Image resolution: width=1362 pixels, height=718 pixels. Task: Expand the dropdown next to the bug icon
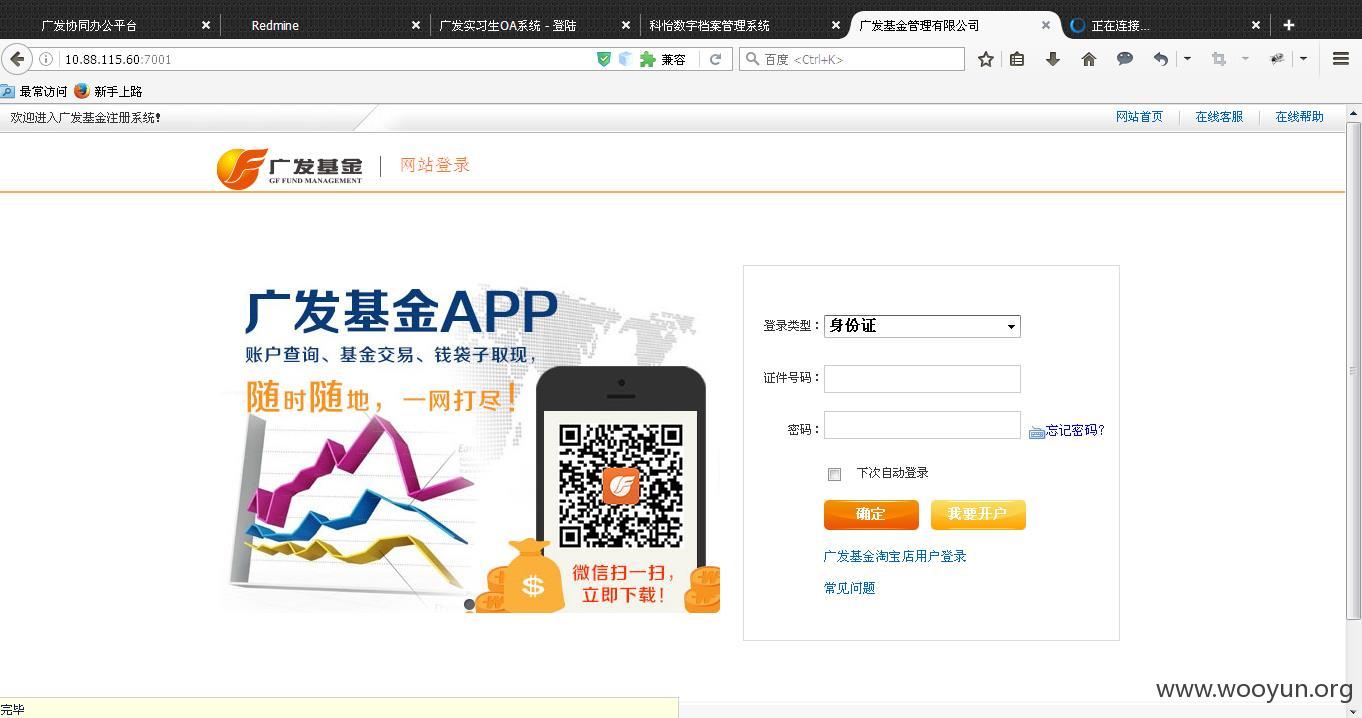(1303, 59)
